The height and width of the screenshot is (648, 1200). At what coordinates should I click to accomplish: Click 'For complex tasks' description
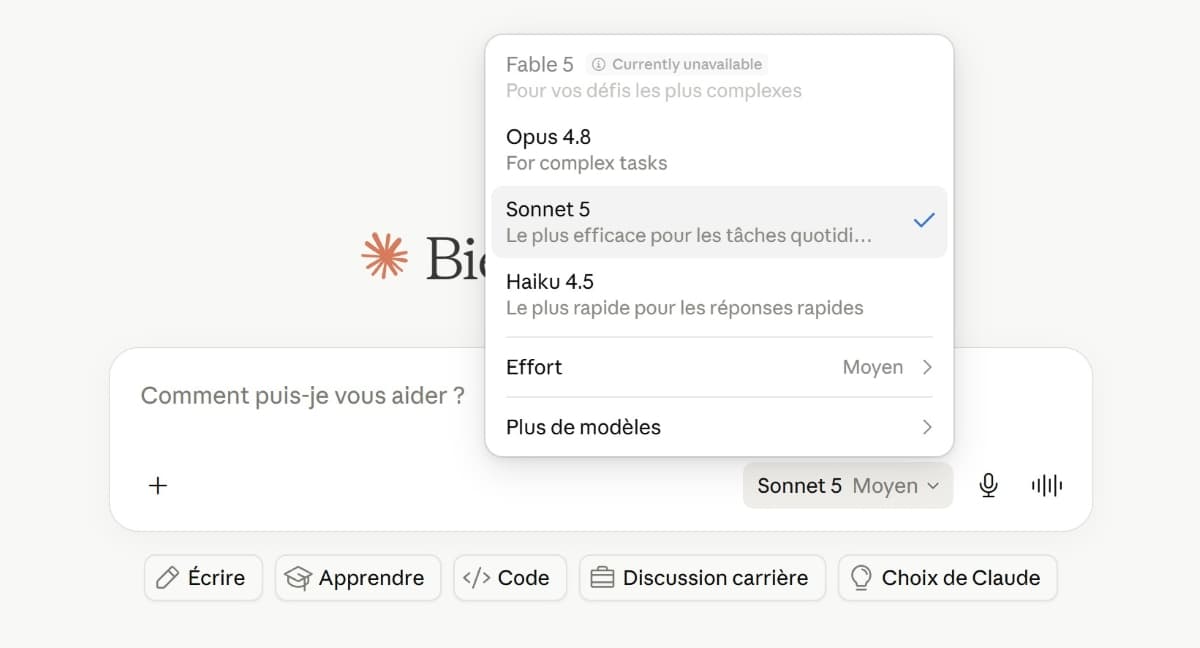click(586, 163)
